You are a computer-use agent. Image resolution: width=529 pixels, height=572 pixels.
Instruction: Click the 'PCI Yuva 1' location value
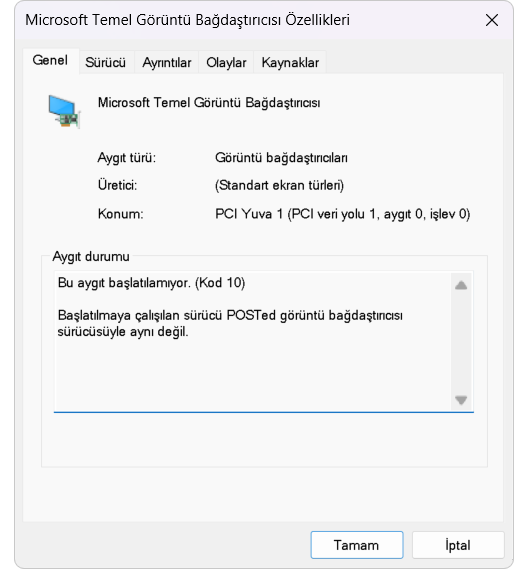click(343, 214)
